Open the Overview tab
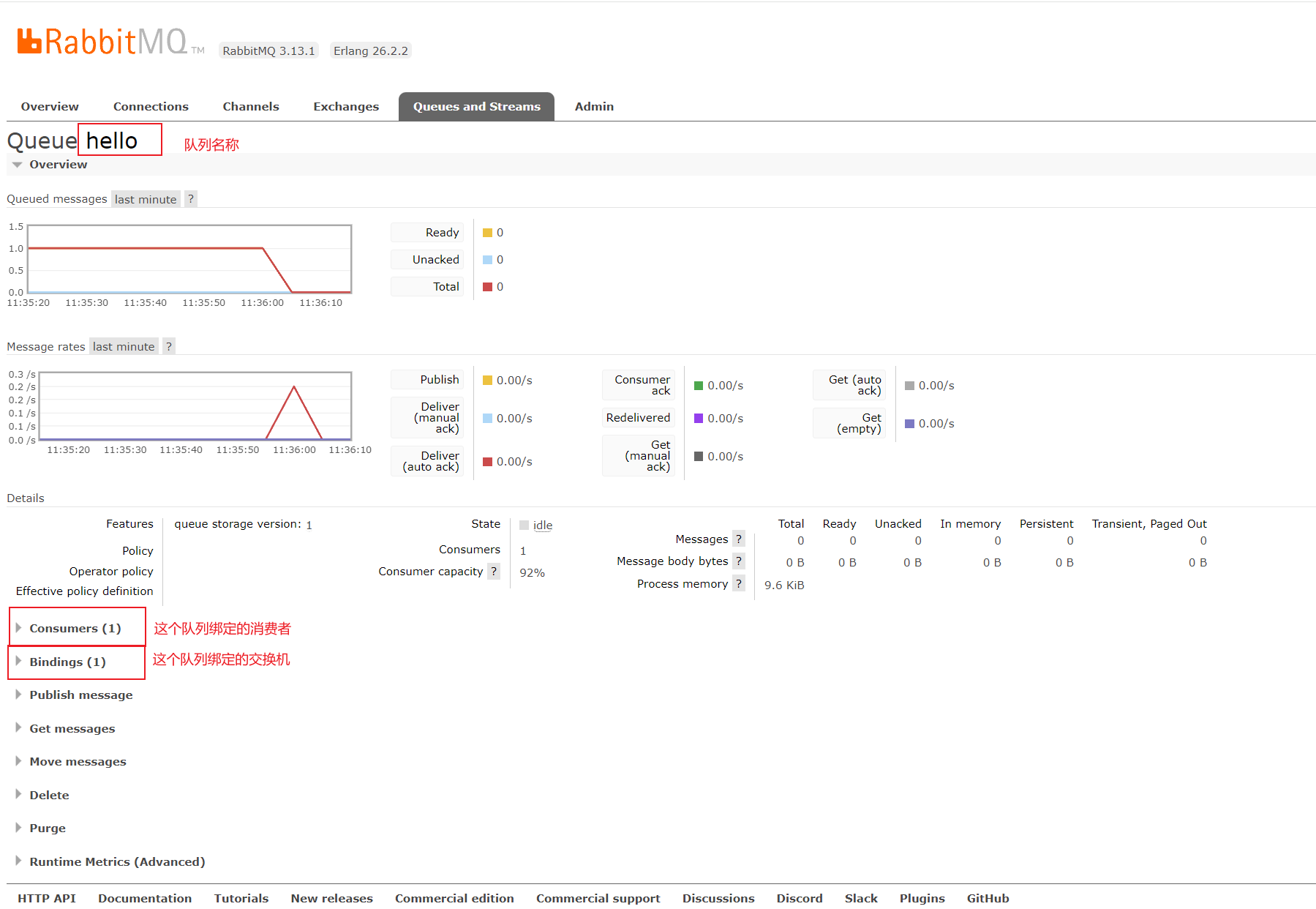This screenshot has width=1316, height=909. coord(50,107)
